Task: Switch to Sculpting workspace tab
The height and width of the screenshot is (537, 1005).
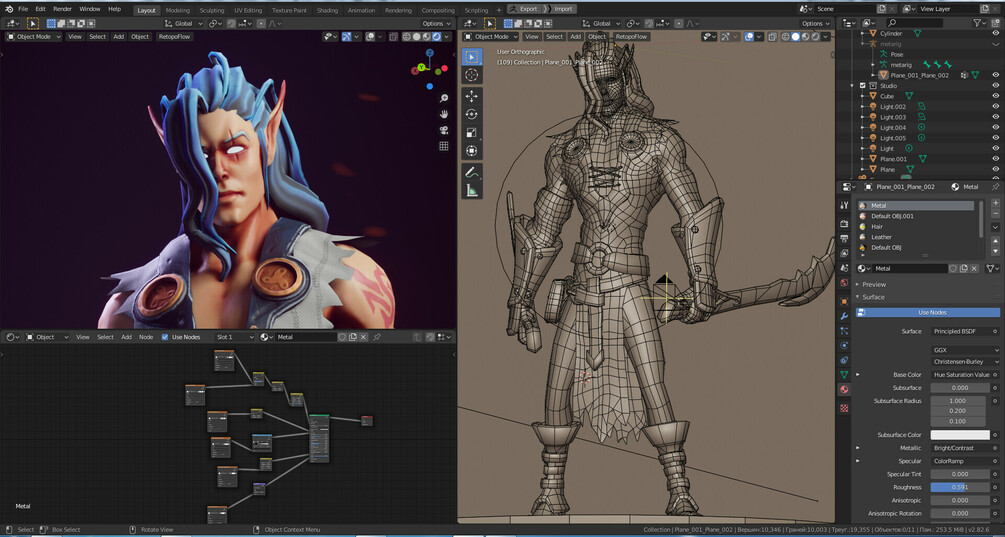Action: [x=212, y=10]
